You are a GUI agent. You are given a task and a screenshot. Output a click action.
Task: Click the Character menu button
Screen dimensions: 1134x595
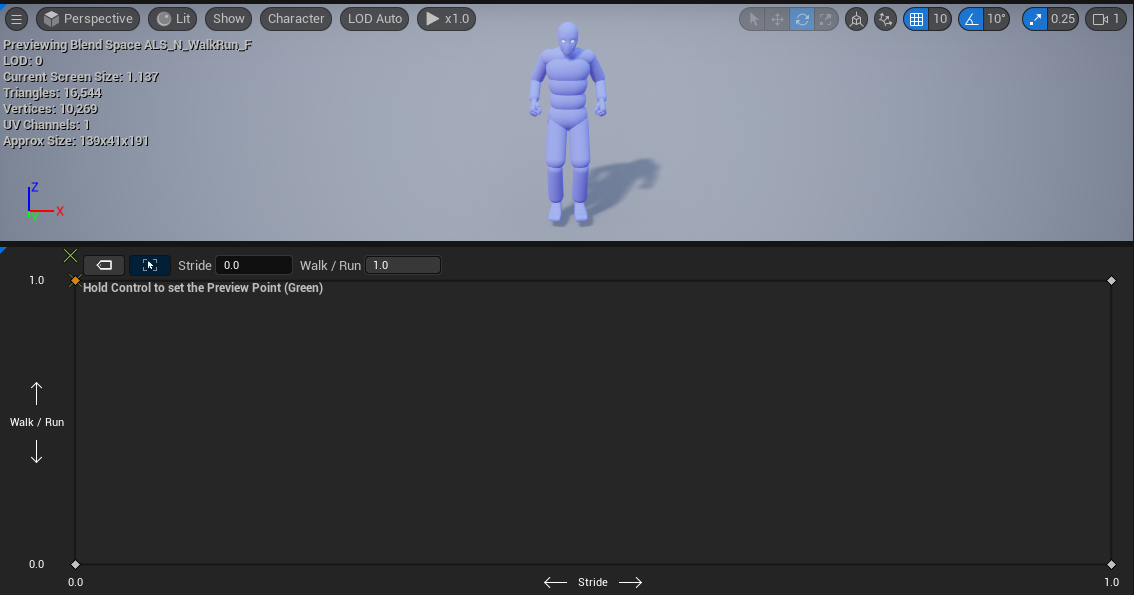pos(296,19)
